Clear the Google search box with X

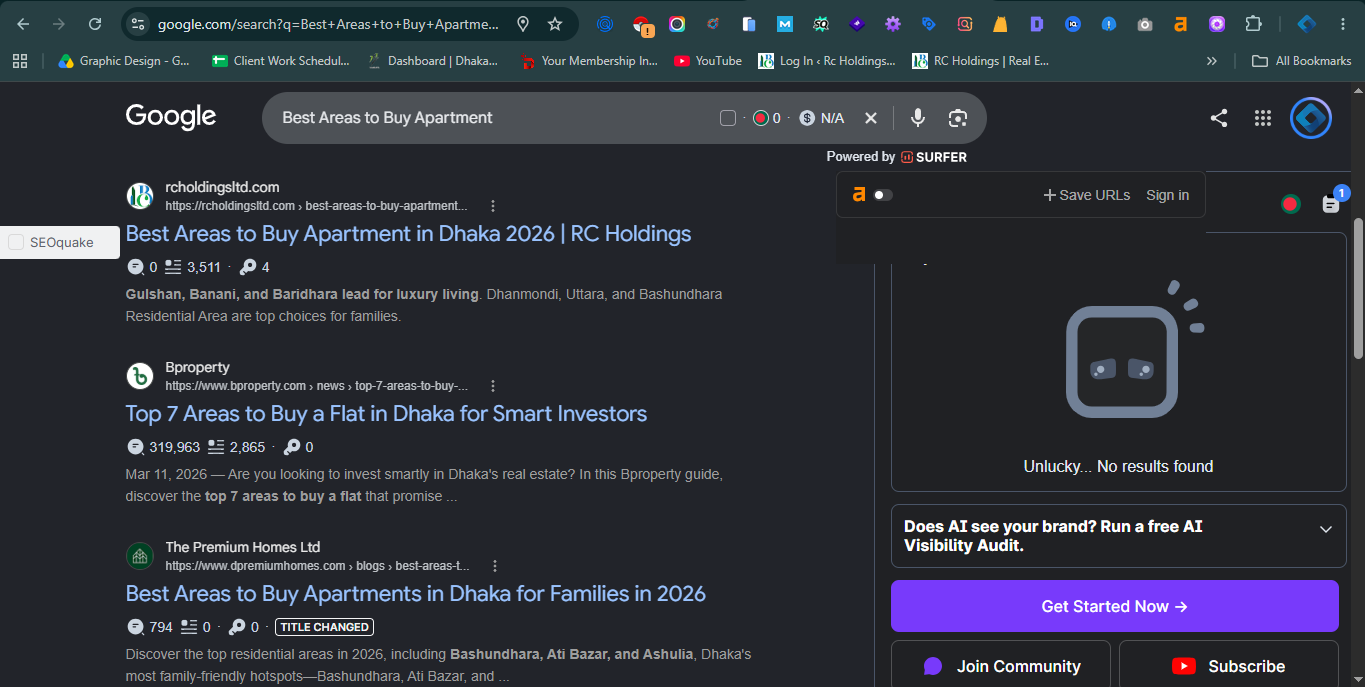[x=871, y=118]
